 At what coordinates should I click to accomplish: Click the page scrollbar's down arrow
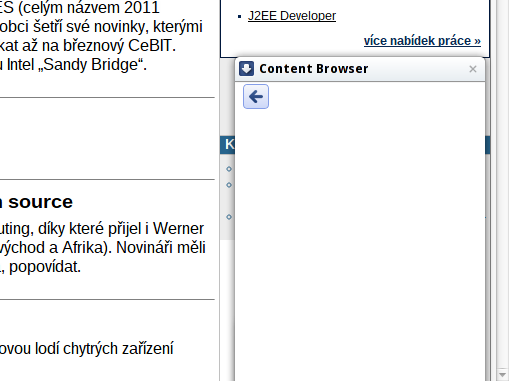(502, 374)
